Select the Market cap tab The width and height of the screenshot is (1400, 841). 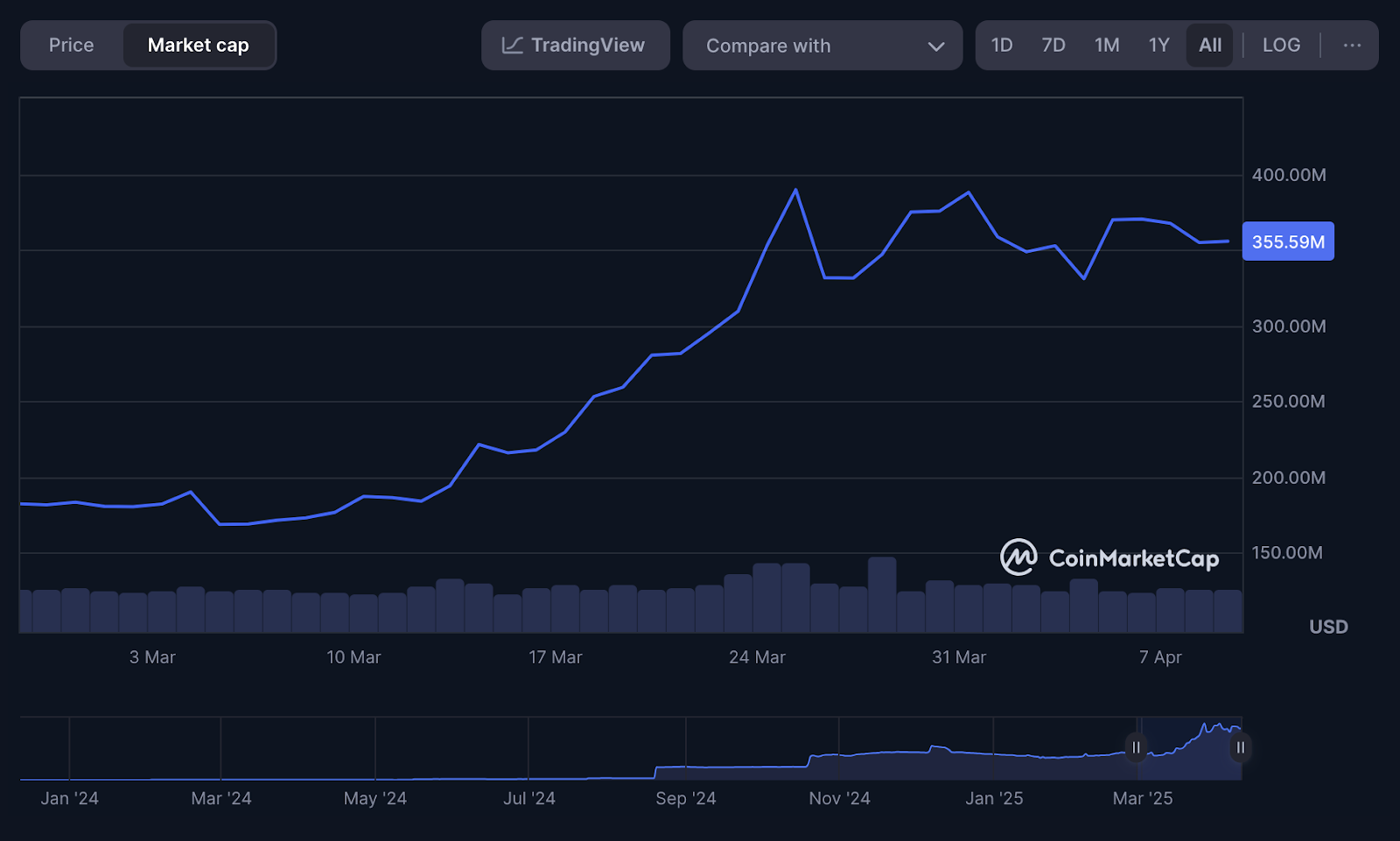point(199,46)
